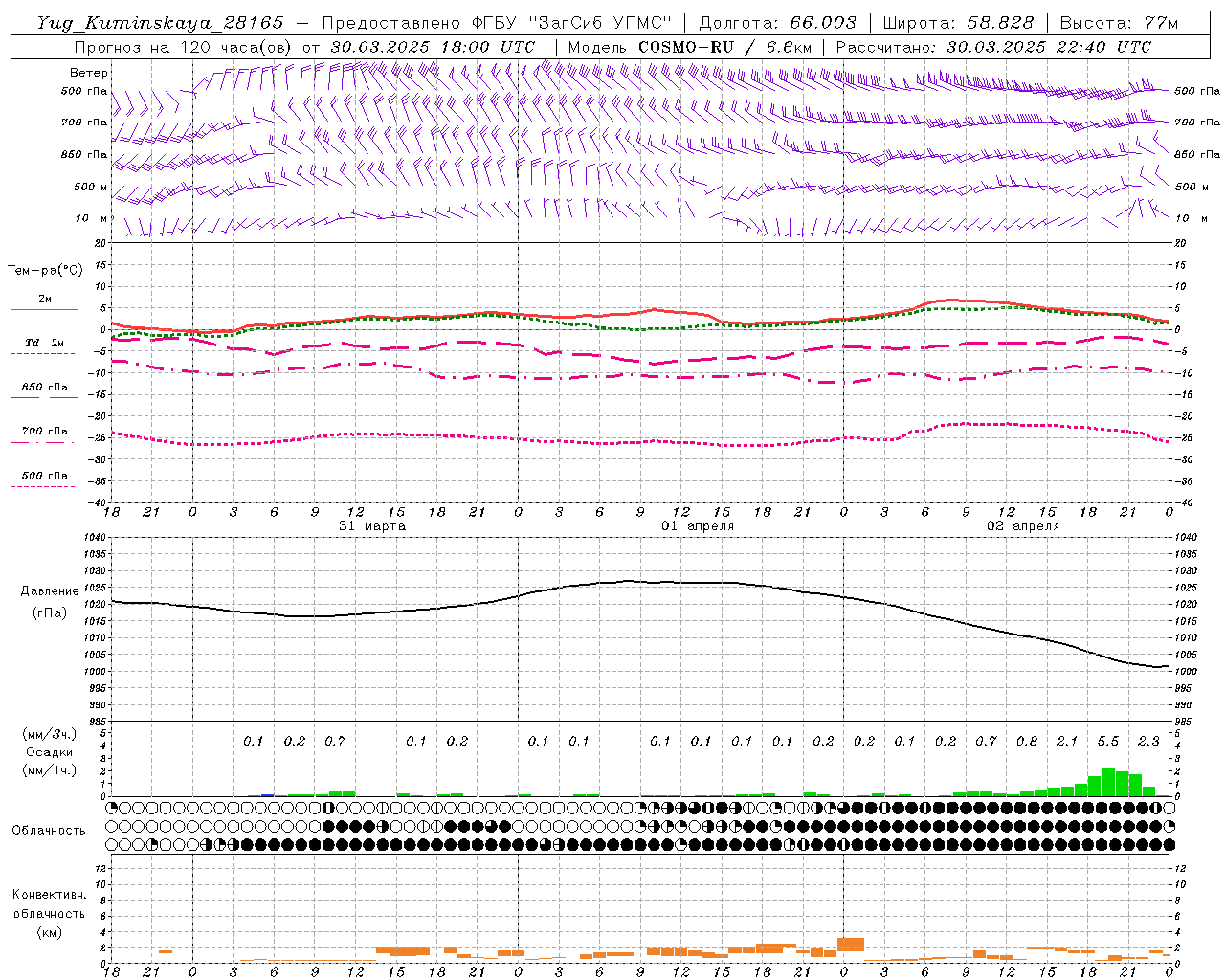Click the '02 апреля' date label
1225x980 pixels.
(x=1023, y=526)
